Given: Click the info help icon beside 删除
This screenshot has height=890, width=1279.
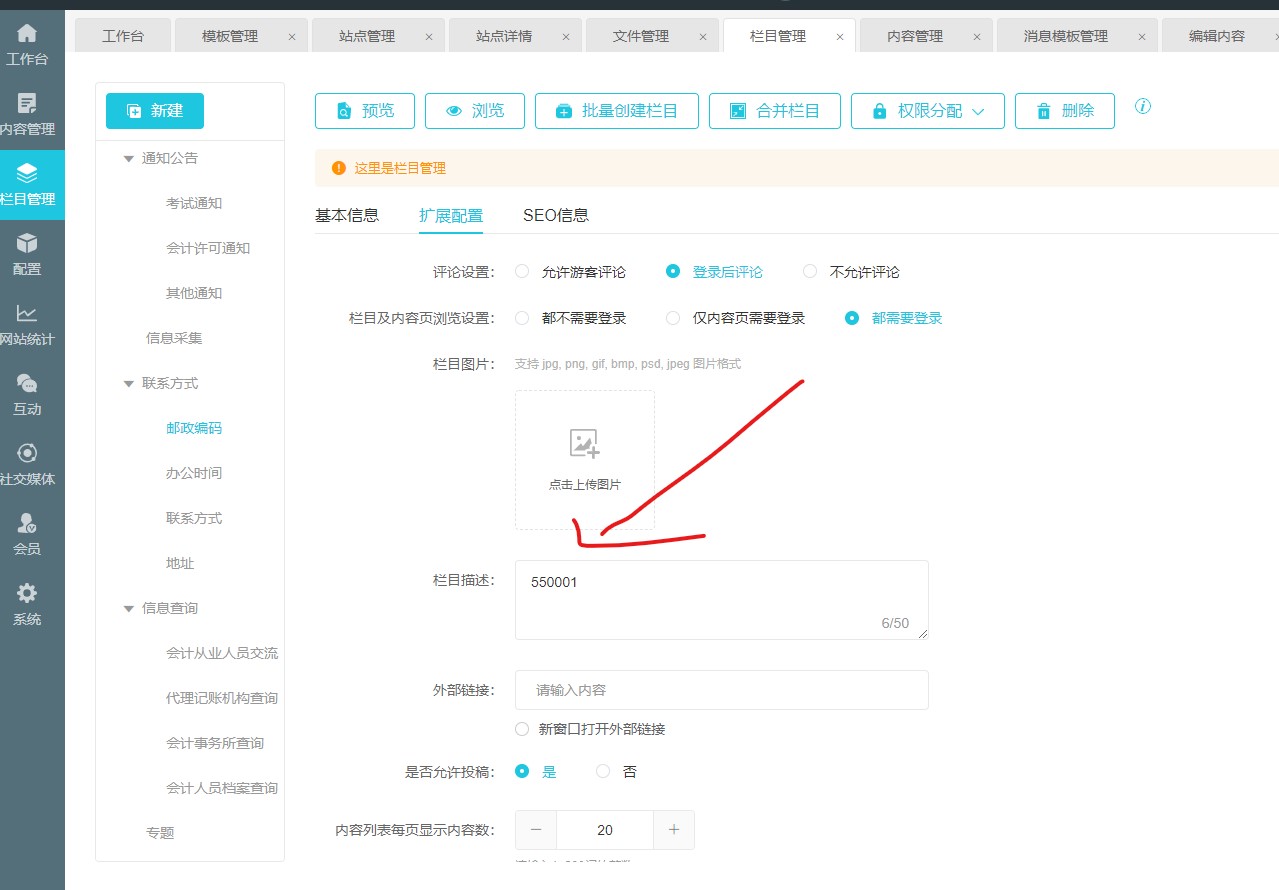Looking at the screenshot, I should [1143, 106].
